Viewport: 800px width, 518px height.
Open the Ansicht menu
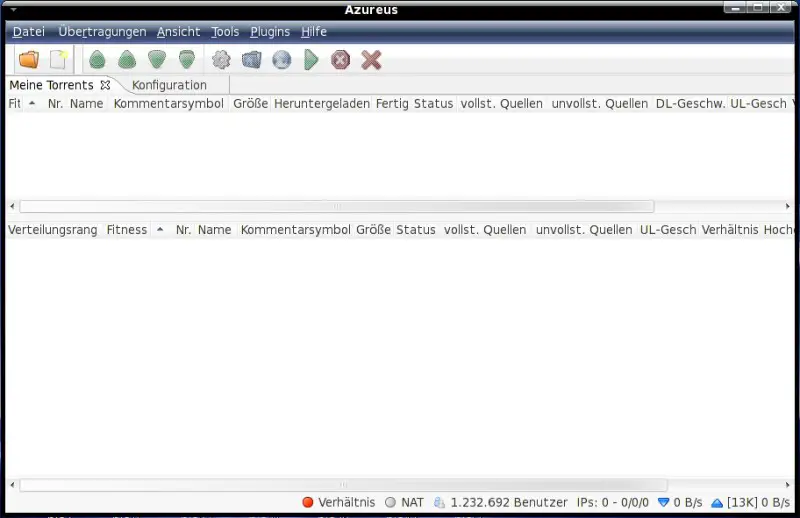point(179,32)
